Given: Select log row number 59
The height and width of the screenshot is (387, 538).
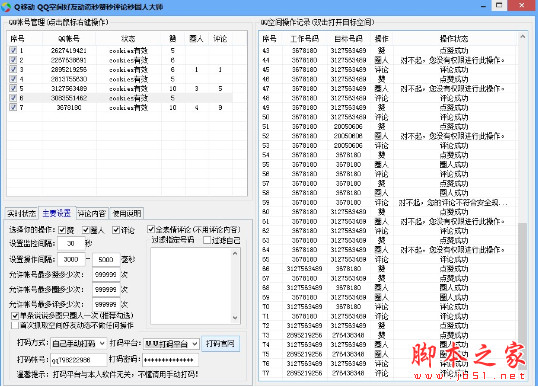Looking at the screenshot, I should click(x=388, y=202).
